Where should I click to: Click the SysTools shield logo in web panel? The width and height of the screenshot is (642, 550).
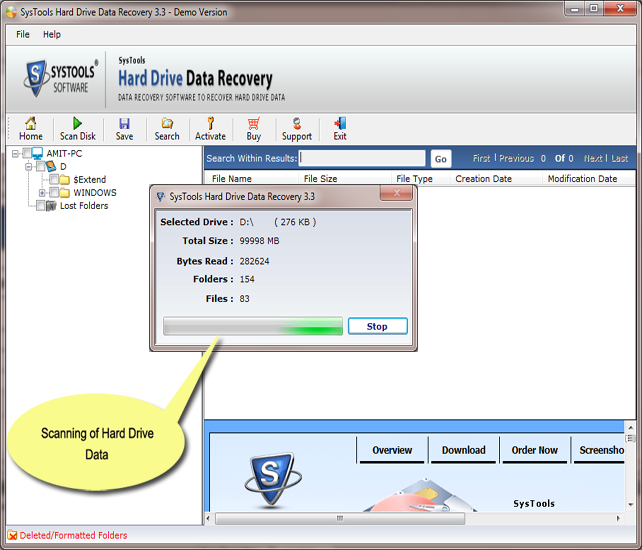pyautogui.click(x=273, y=479)
